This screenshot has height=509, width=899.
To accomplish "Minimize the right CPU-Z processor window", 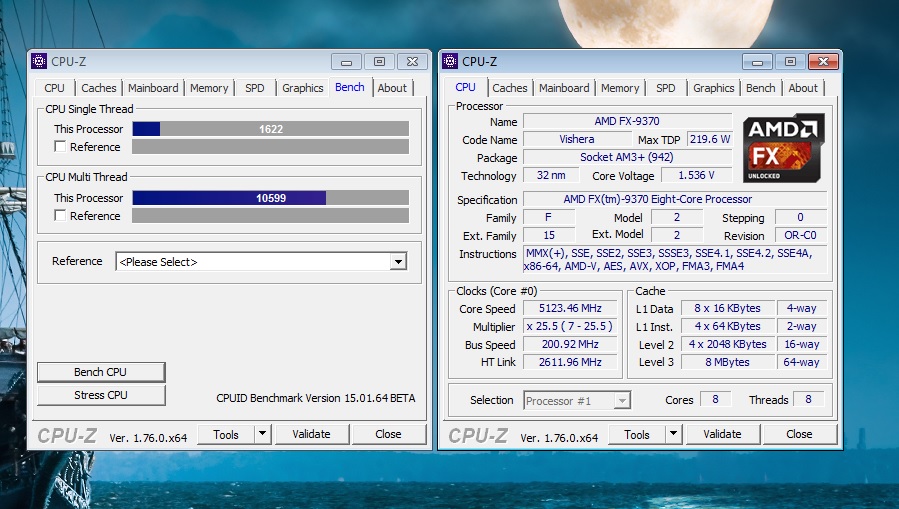I will (x=757, y=61).
